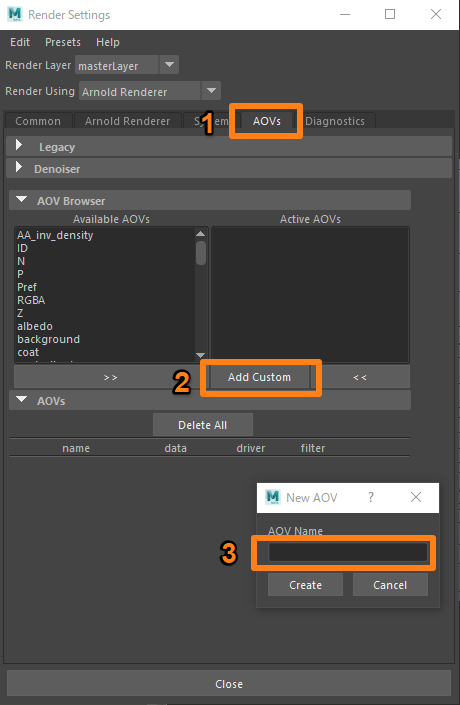Minimize the Render Settings window
This screenshot has height=705, width=460.
point(345,14)
